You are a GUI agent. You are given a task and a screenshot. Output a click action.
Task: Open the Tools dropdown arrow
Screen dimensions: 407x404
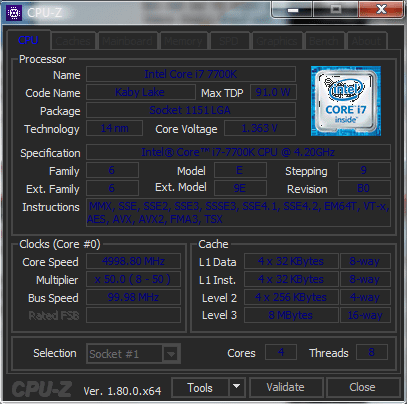click(237, 387)
